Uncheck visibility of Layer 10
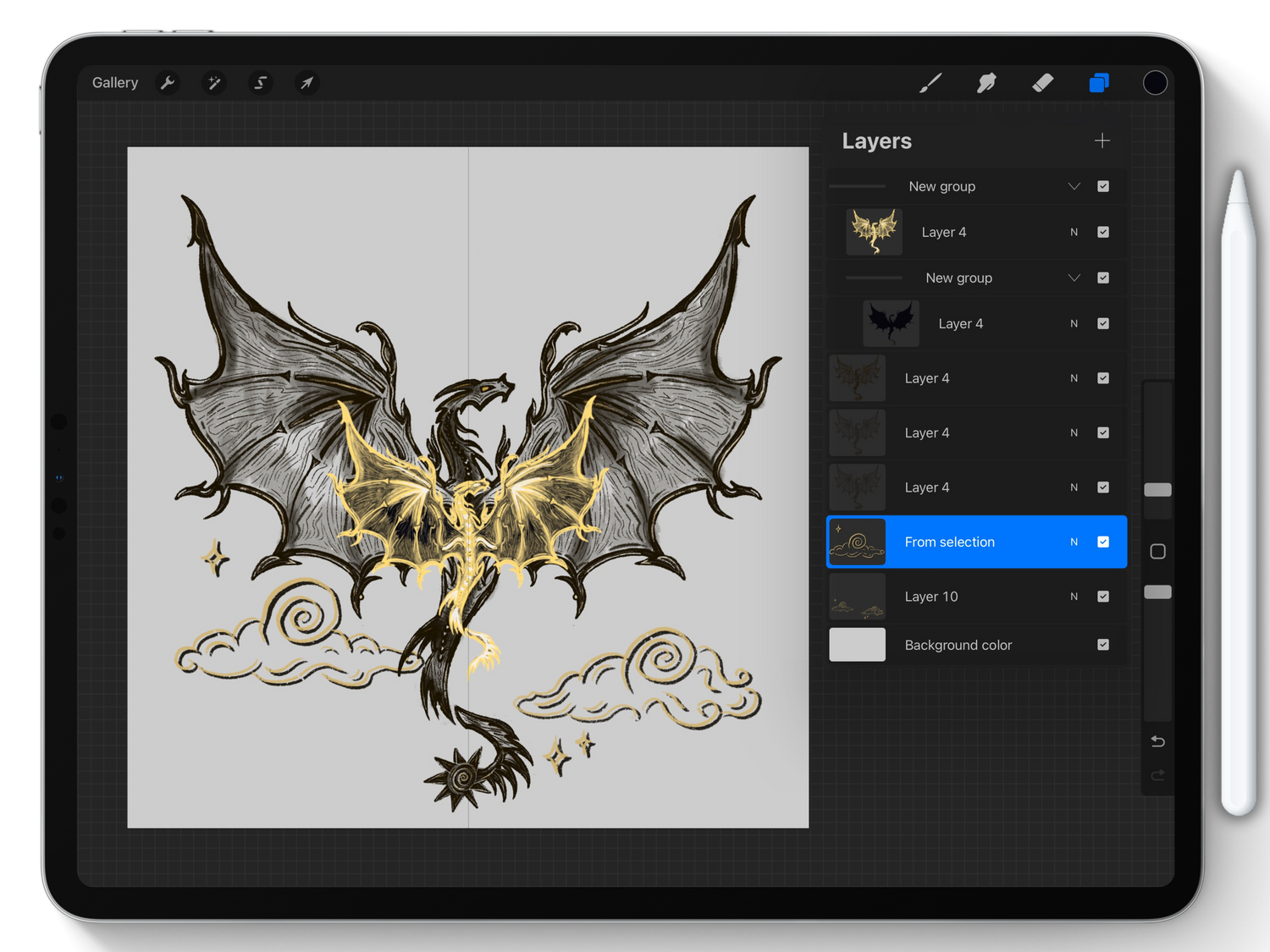Viewport: 1270px width, 952px height. click(1103, 597)
